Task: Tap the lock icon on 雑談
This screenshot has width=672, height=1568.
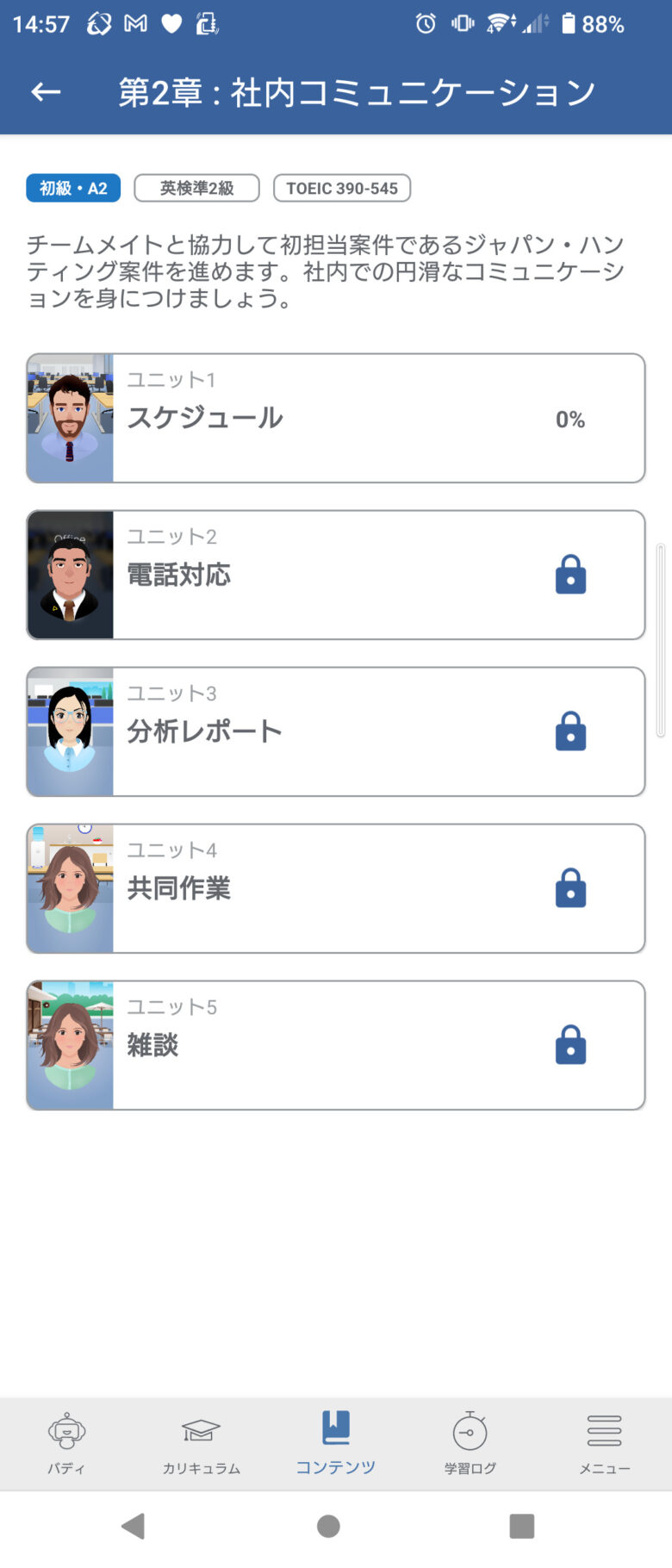Action: pos(570,1045)
